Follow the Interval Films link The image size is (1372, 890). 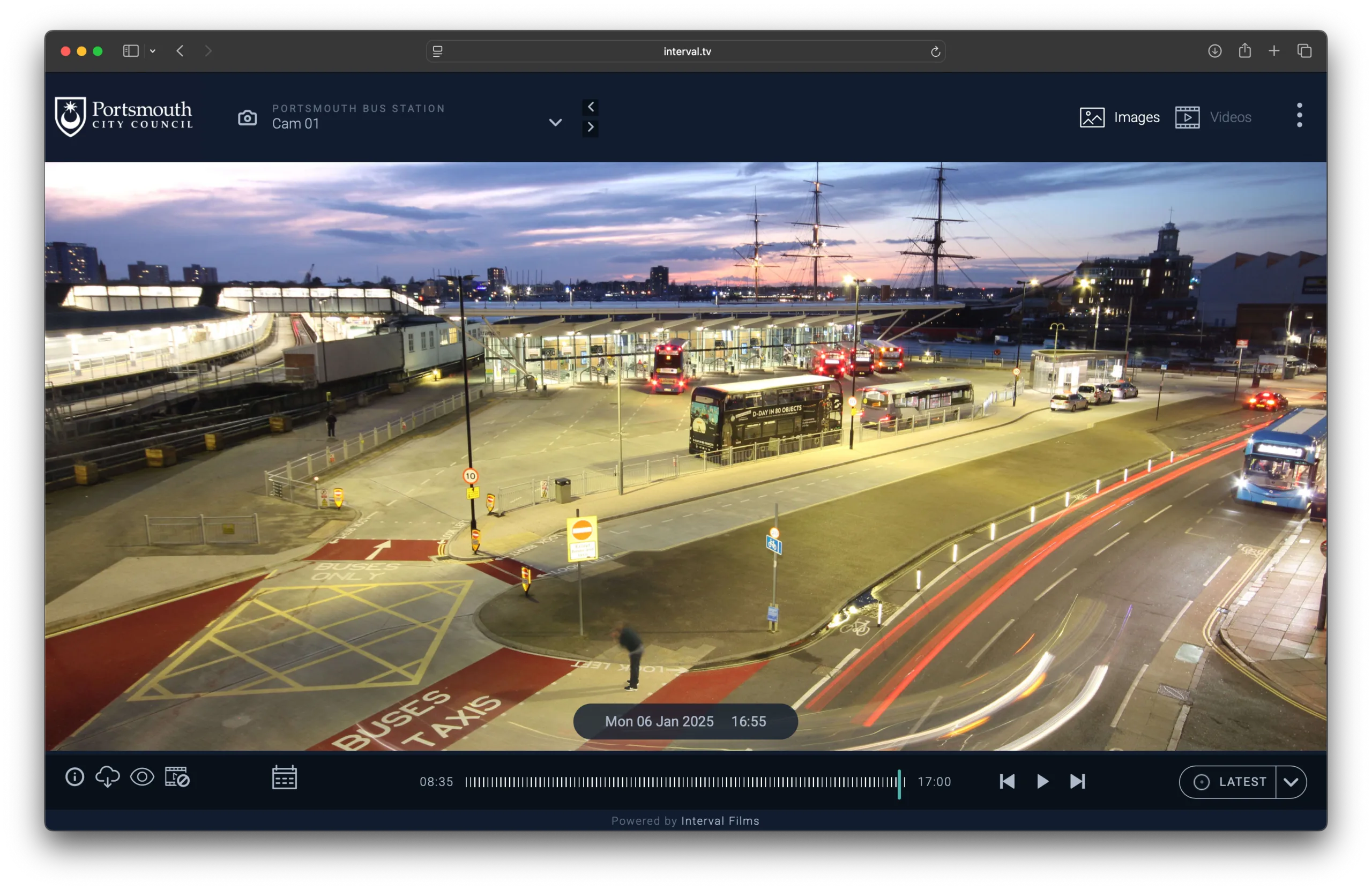click(x=720, y=820)
